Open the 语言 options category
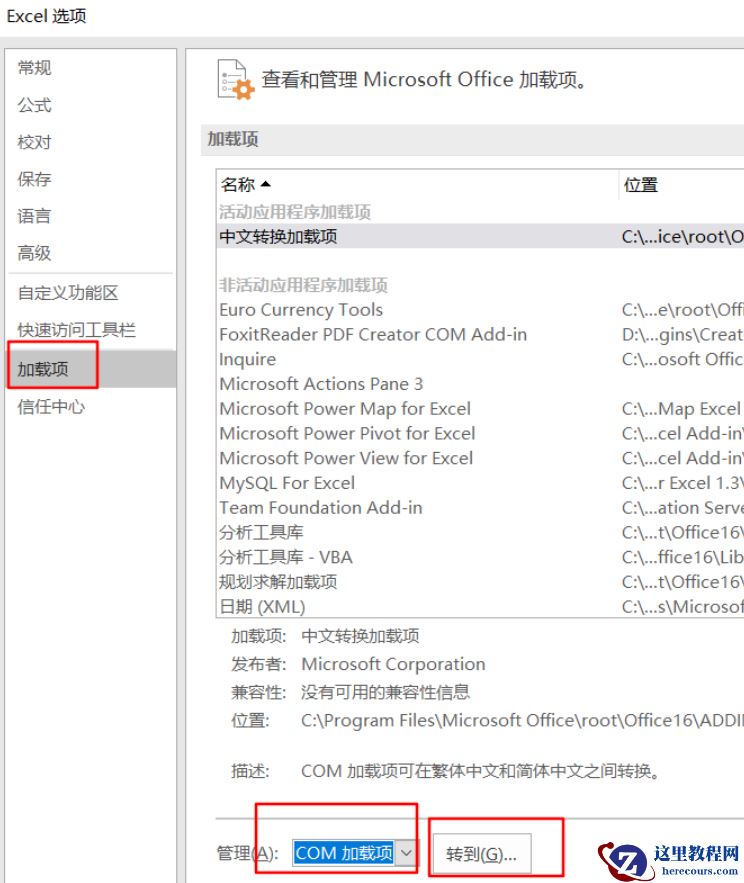Viewport: 744px width, 883px height. (34, 216)
